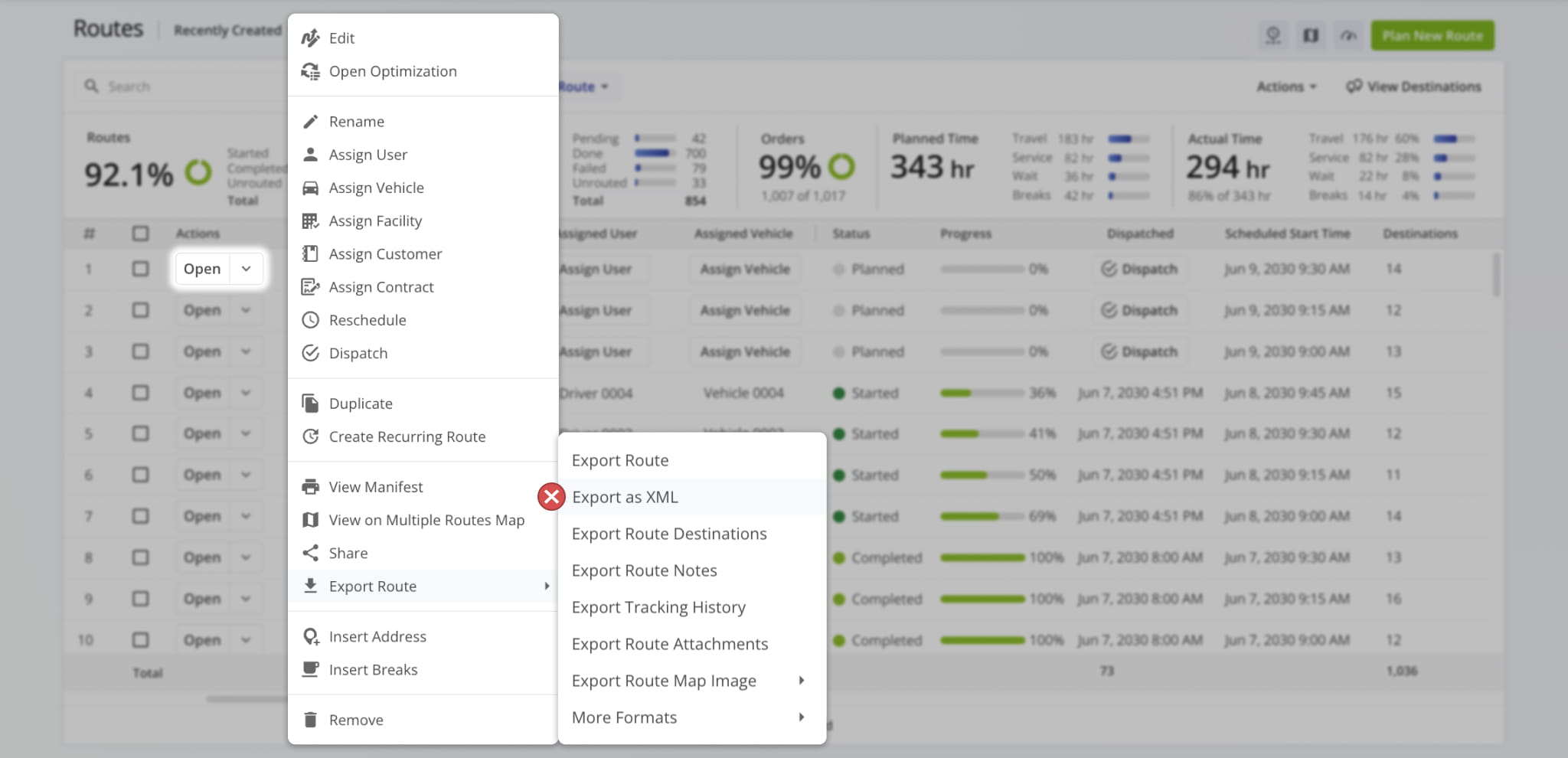Toggle the select-all checkbox in table header
The width and height of the screenshot is (1568, 758).
[140, 234]
